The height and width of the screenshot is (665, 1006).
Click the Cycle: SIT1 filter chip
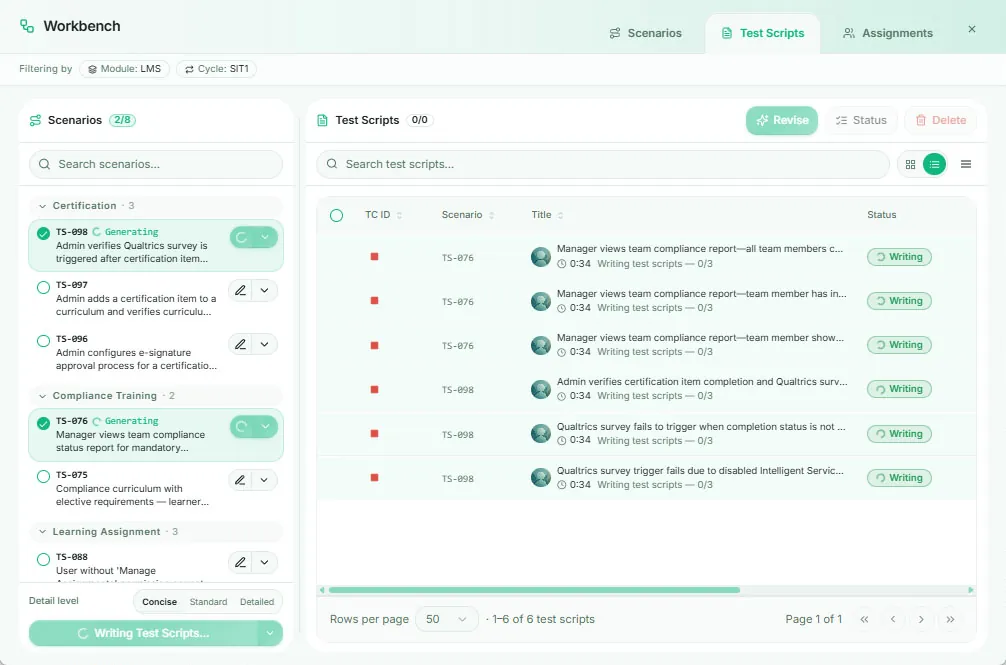(217, 69)
